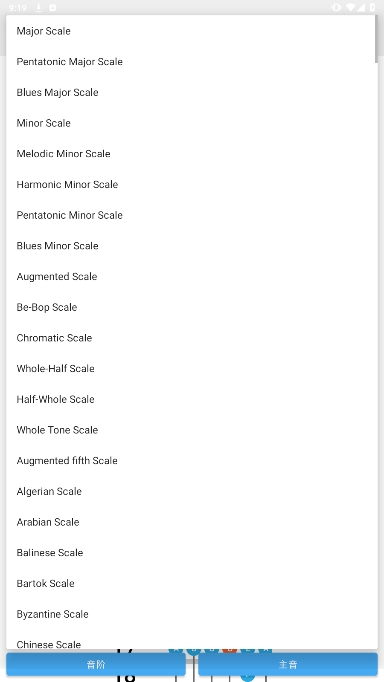Open the 主音 root note dropdown button

coord(287,664)
